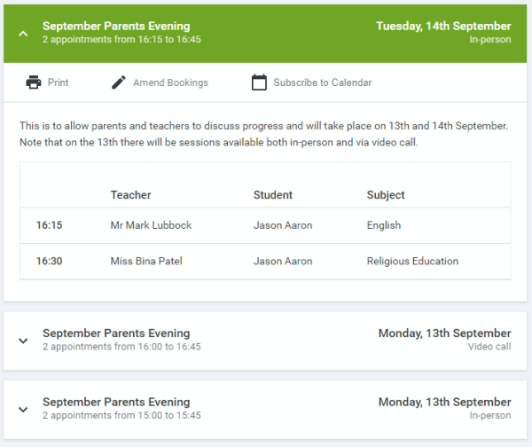Open Amend Bookings text link
Viewport: 532px width, 447px height.
coord(171,82)
